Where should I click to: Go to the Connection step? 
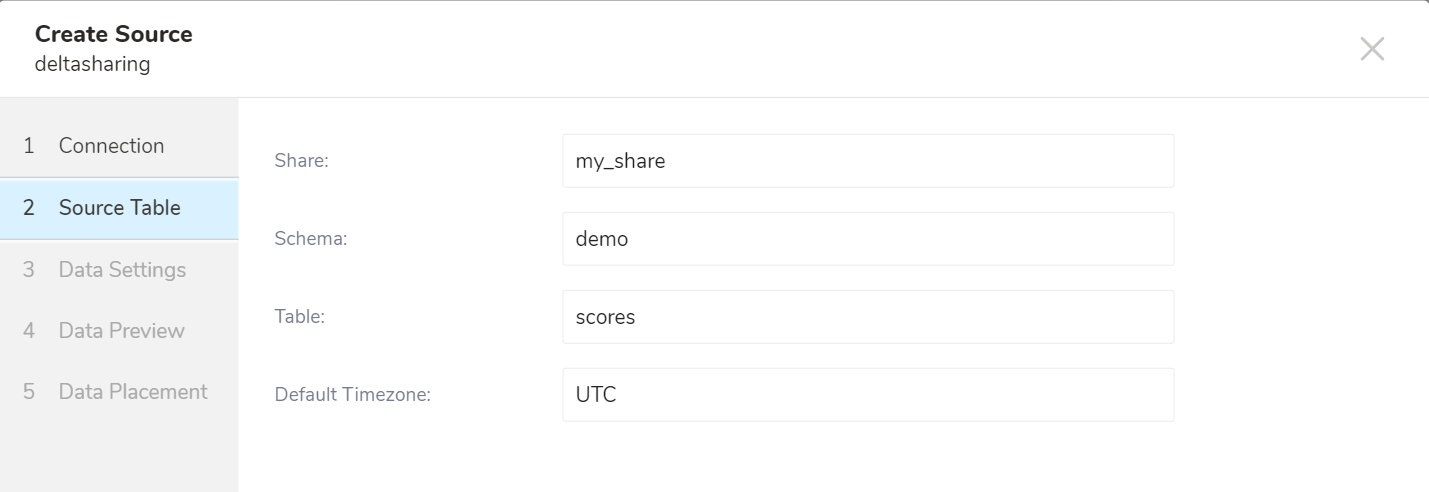(111, 146)
